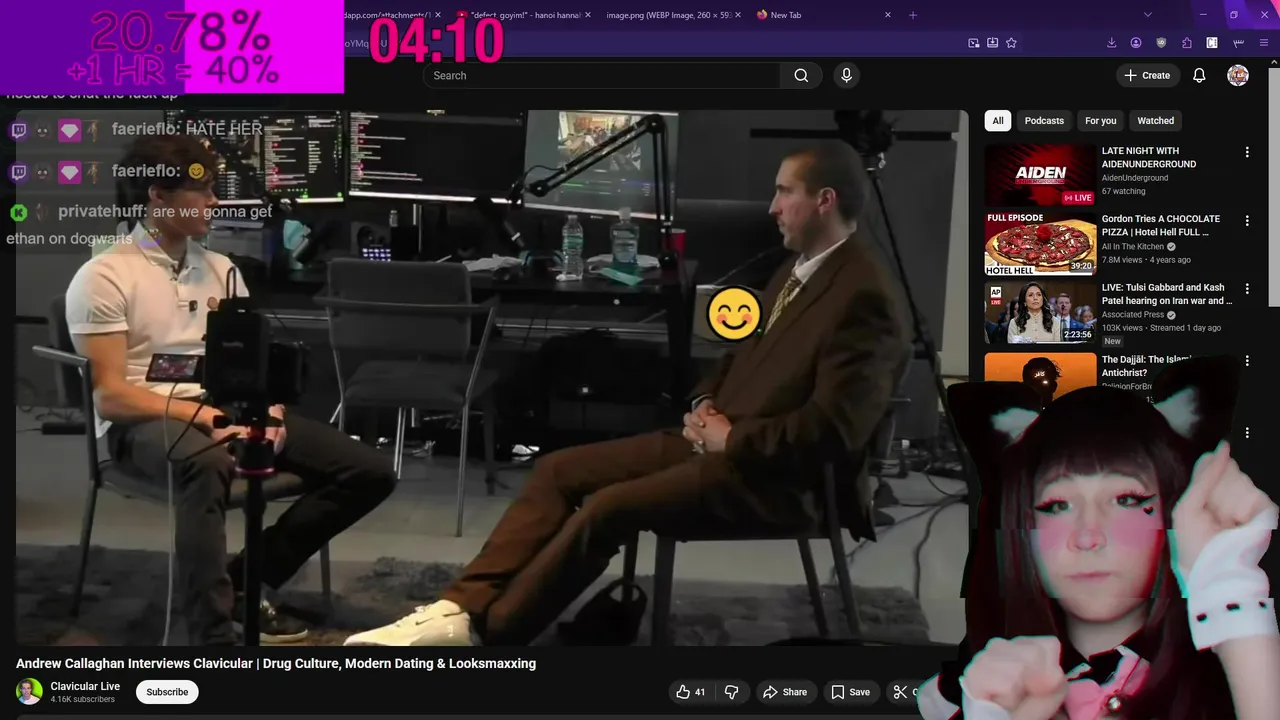Click the '4.16K subscribers' text
This screenshot has width=1280, height=720.
click(x=83, y=699)
